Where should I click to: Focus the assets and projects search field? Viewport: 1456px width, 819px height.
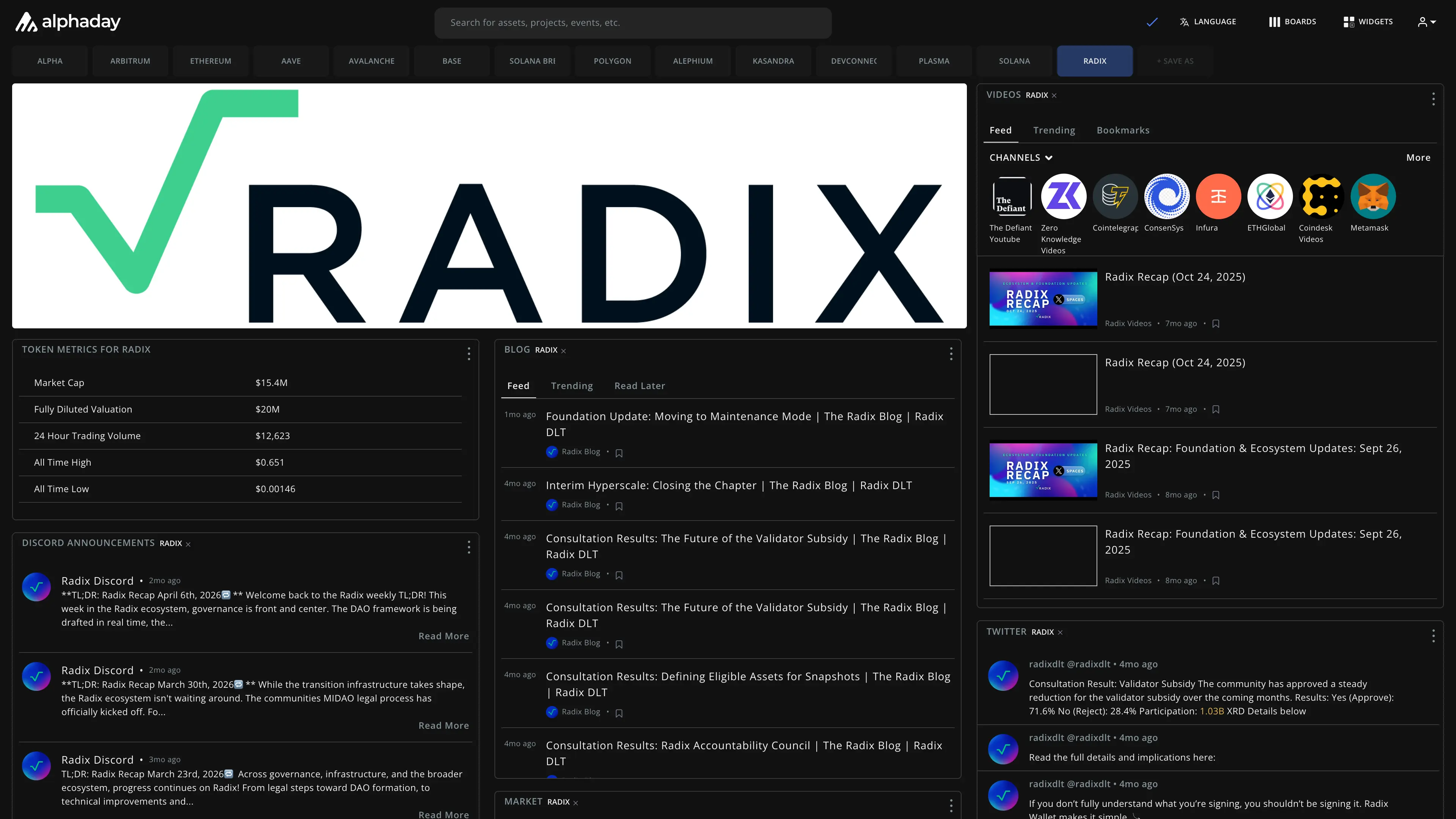(632, 23)
